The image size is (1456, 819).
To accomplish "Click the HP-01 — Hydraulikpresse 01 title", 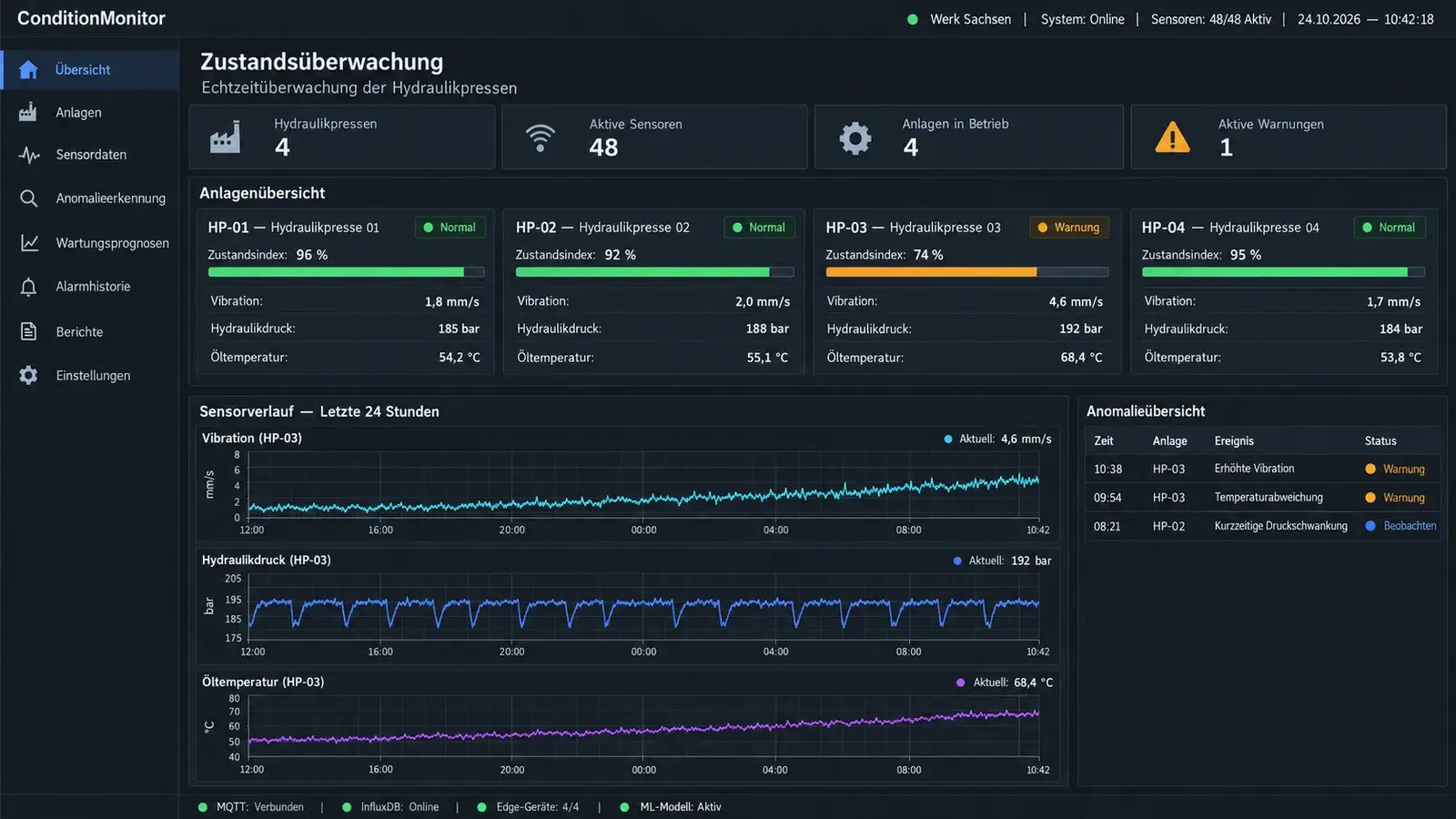I will point(293,227).
